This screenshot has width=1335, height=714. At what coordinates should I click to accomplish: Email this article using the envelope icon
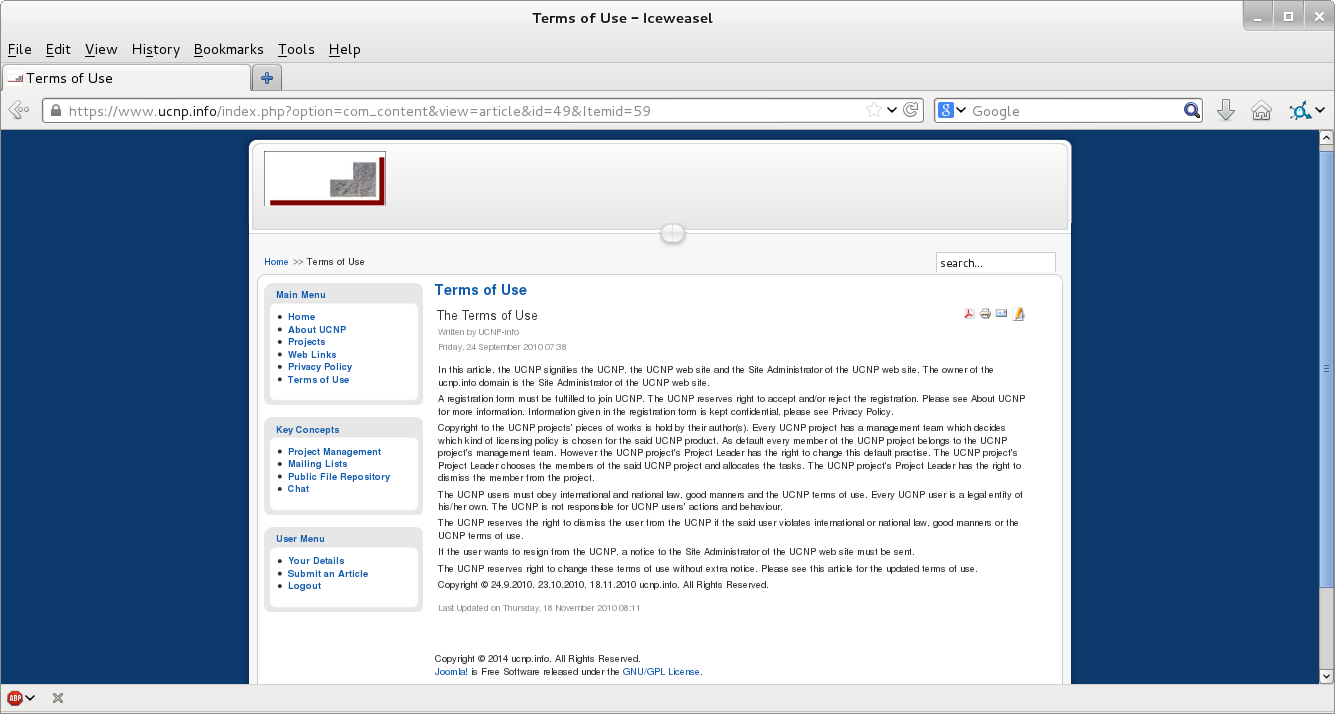1001,314
